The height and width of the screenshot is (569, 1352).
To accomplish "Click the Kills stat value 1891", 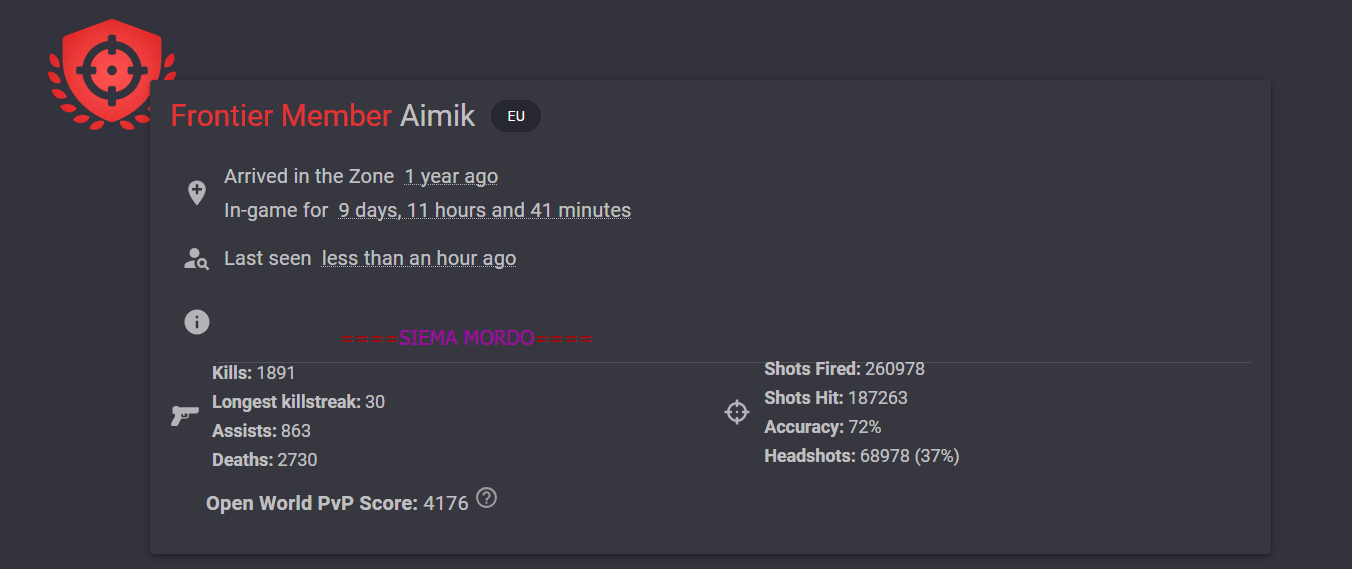I will tap(276, 373).
